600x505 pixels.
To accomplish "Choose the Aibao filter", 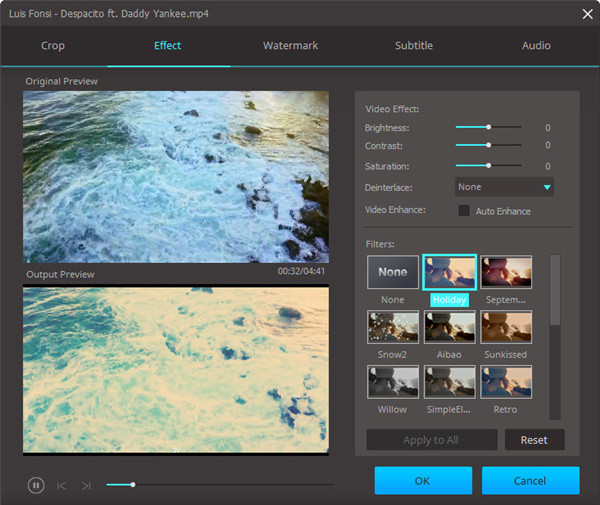I will pos(449,327).
